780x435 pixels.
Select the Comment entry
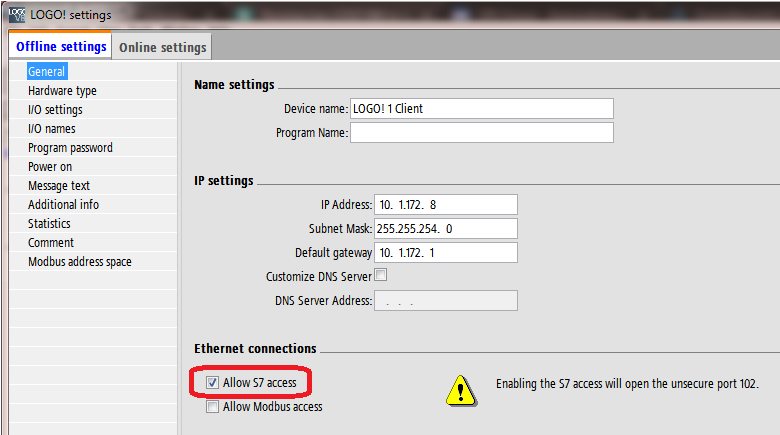coord(51,242)
